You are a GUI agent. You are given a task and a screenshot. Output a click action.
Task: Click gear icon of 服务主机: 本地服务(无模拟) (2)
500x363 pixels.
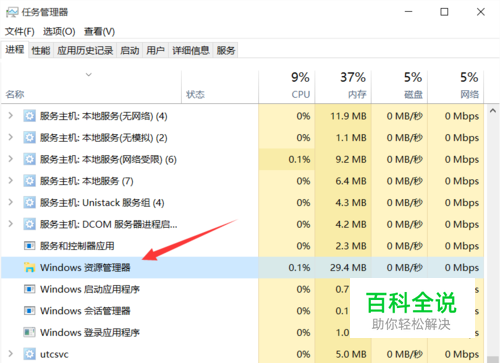(x=29, y=138)
